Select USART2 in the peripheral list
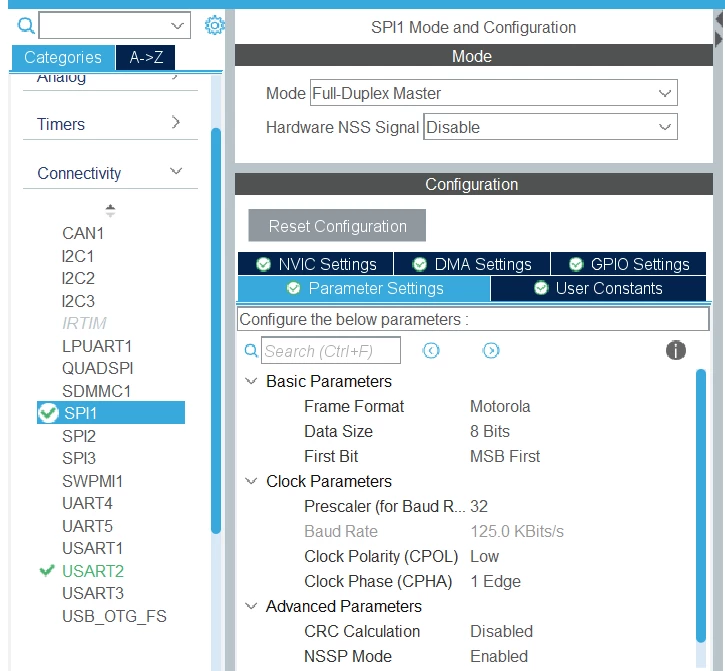This screenshot has width=725, height=671. [93, 571]
